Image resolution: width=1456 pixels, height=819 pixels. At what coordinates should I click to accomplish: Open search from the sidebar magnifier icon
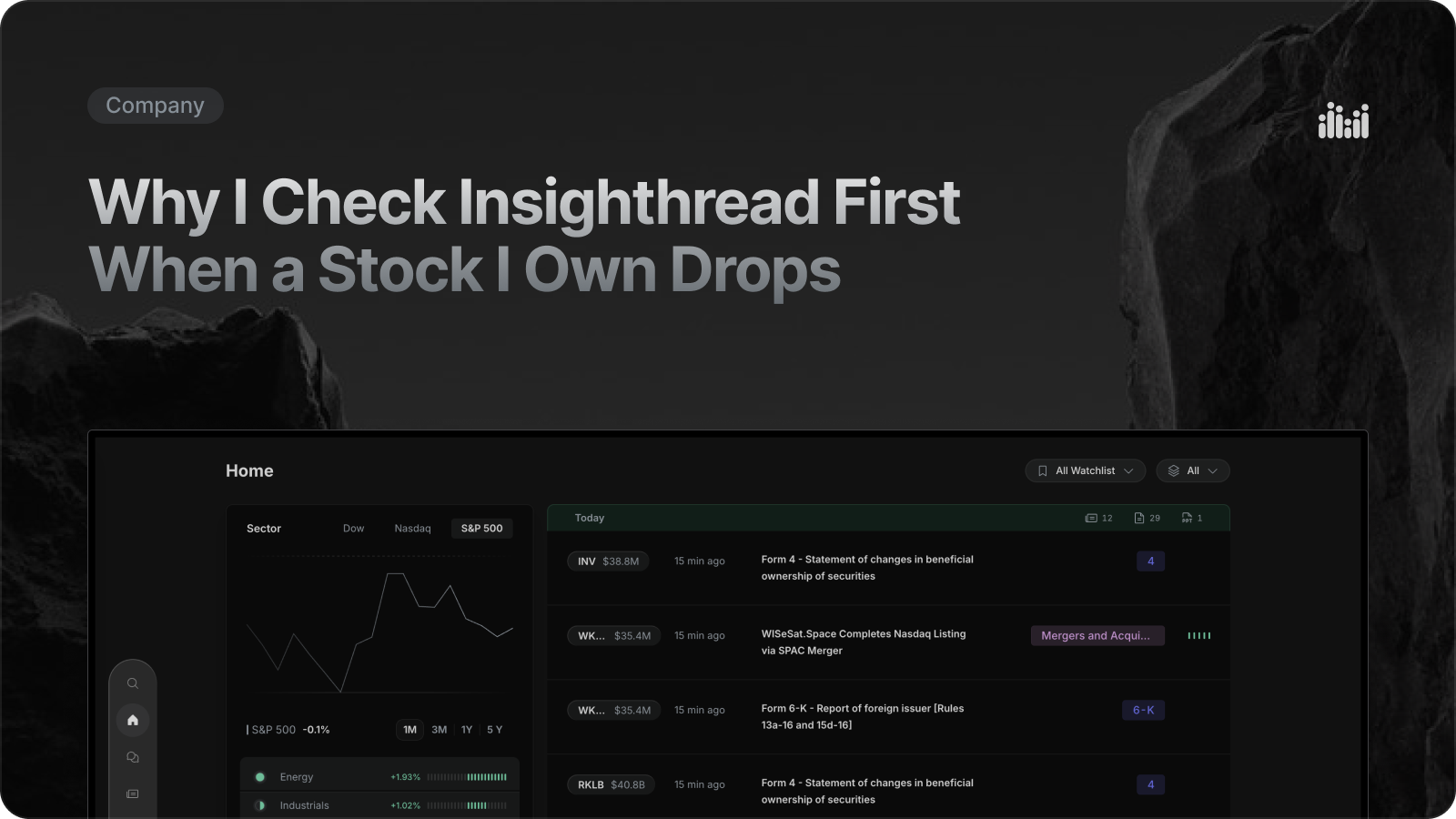pos(133,683)
